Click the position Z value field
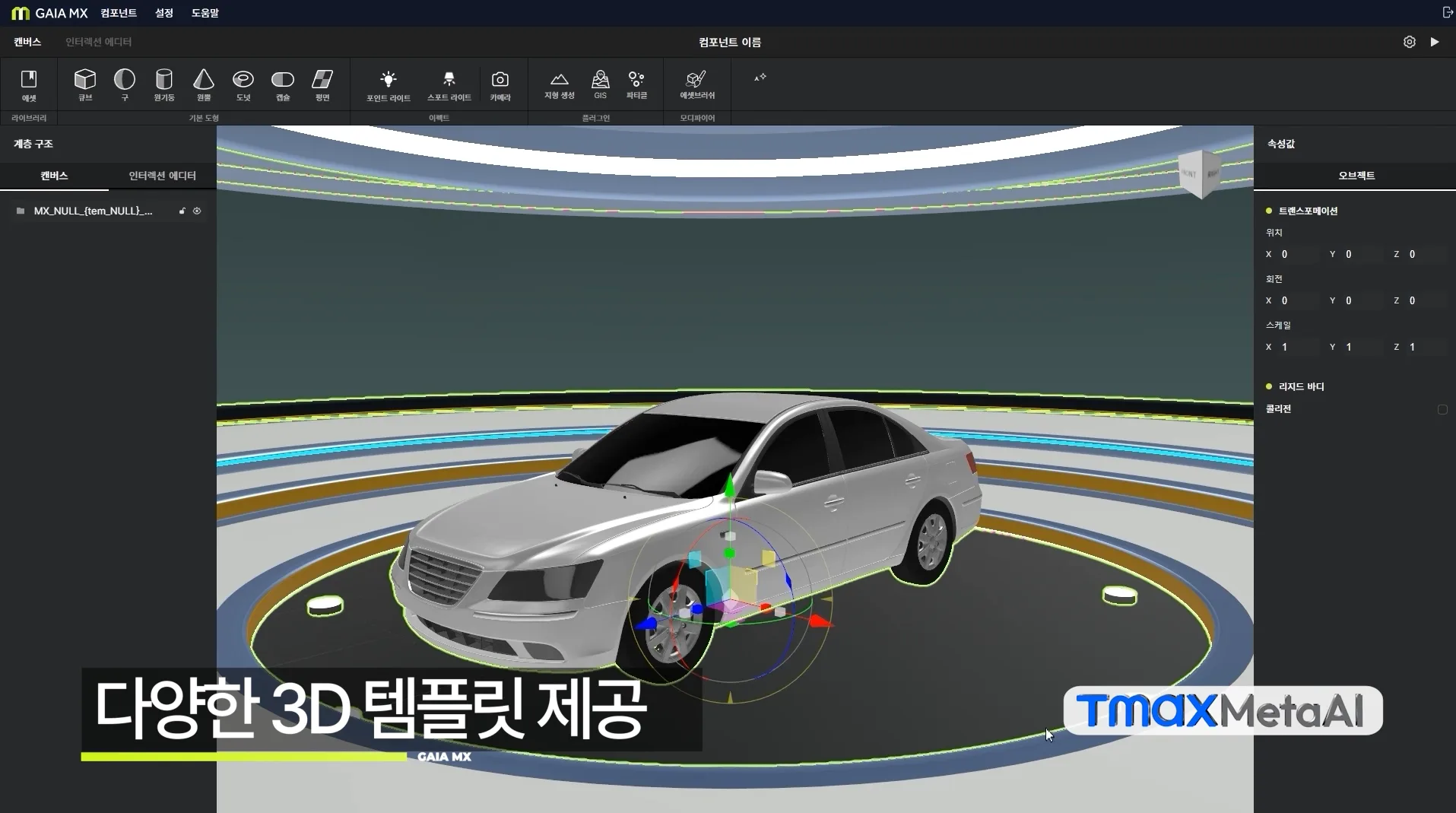1456x813 pixels. (x=1426, y=254)
